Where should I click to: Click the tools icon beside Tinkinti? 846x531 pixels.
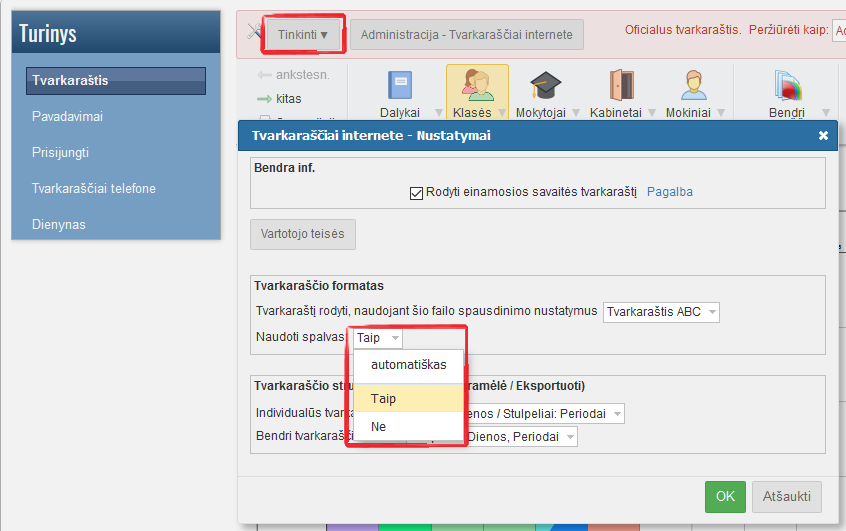pyautogui.click(x=254, y=34)
